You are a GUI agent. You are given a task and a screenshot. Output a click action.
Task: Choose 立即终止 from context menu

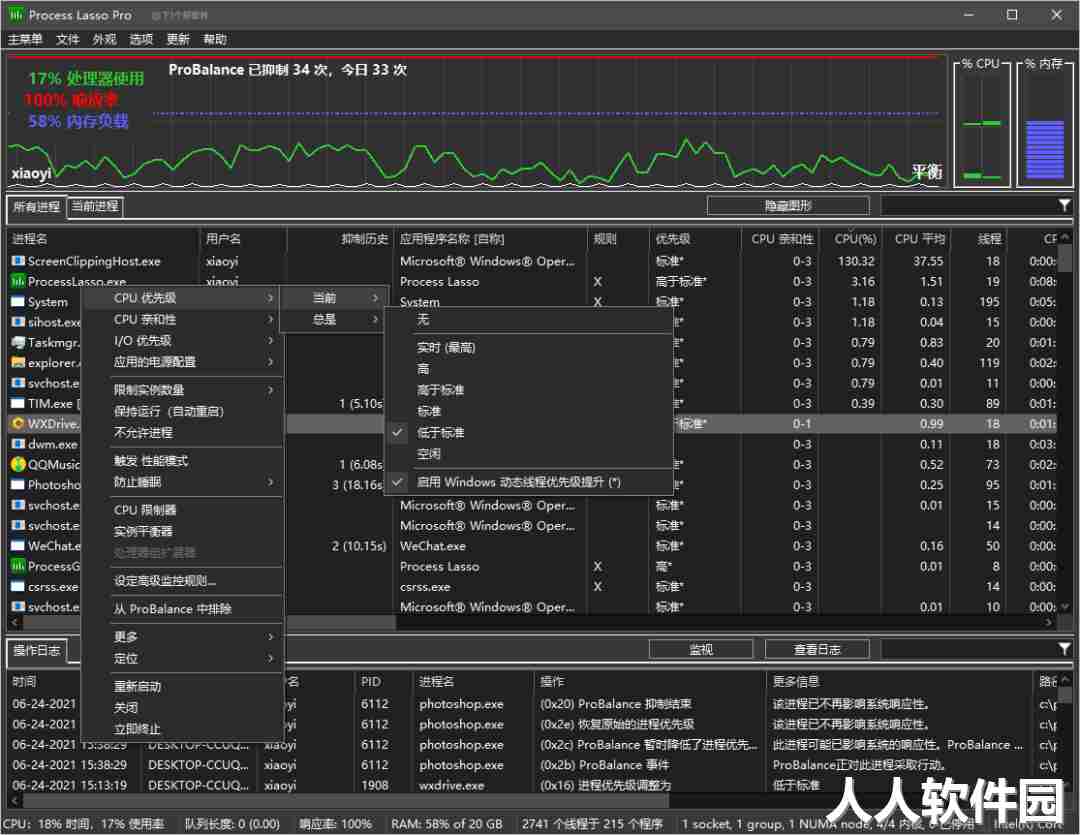pyautogui.click(x=183, y=729)
